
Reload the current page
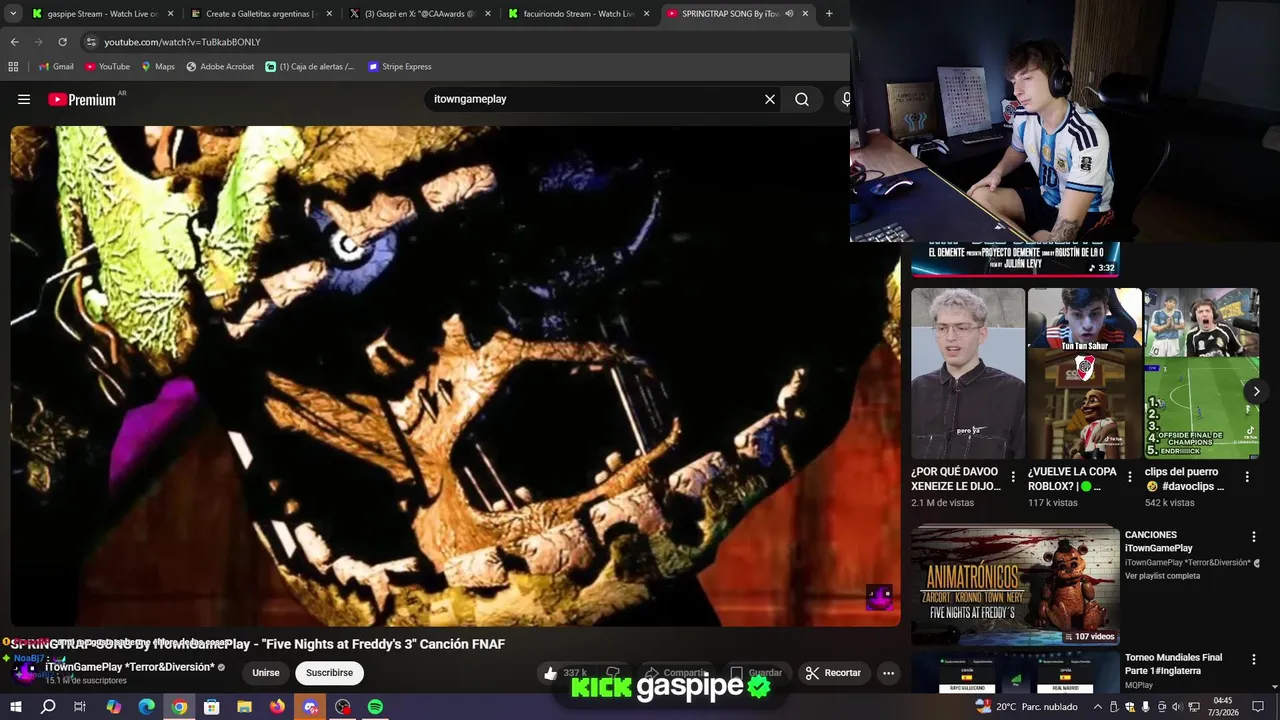pos(62,42)
